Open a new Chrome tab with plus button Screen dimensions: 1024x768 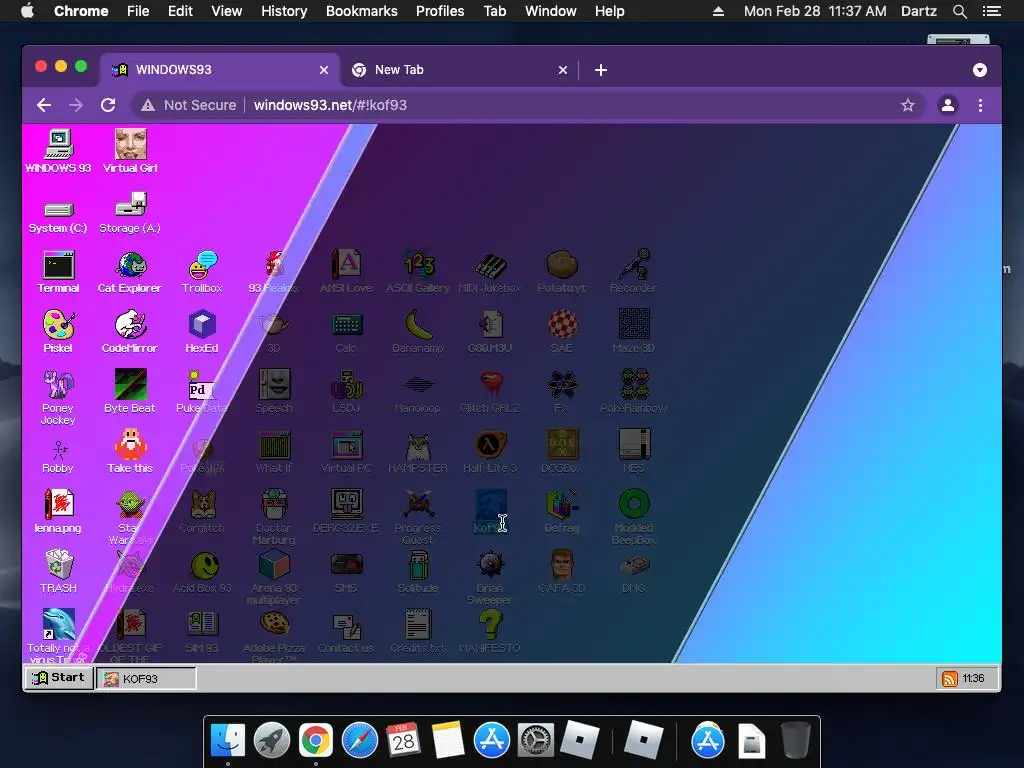tap(601, 70)
